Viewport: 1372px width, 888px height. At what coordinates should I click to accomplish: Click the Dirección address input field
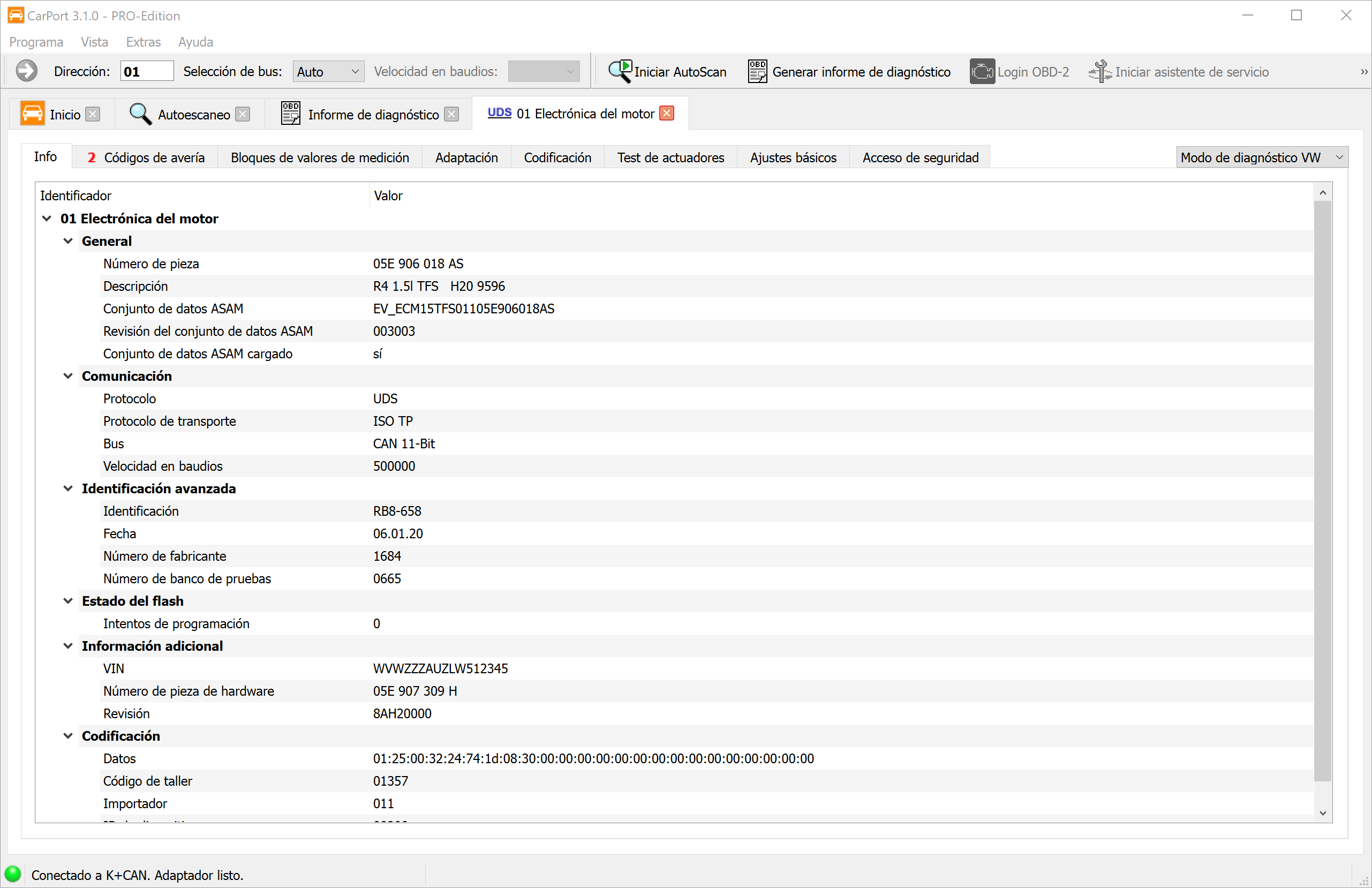pos(146,72)
